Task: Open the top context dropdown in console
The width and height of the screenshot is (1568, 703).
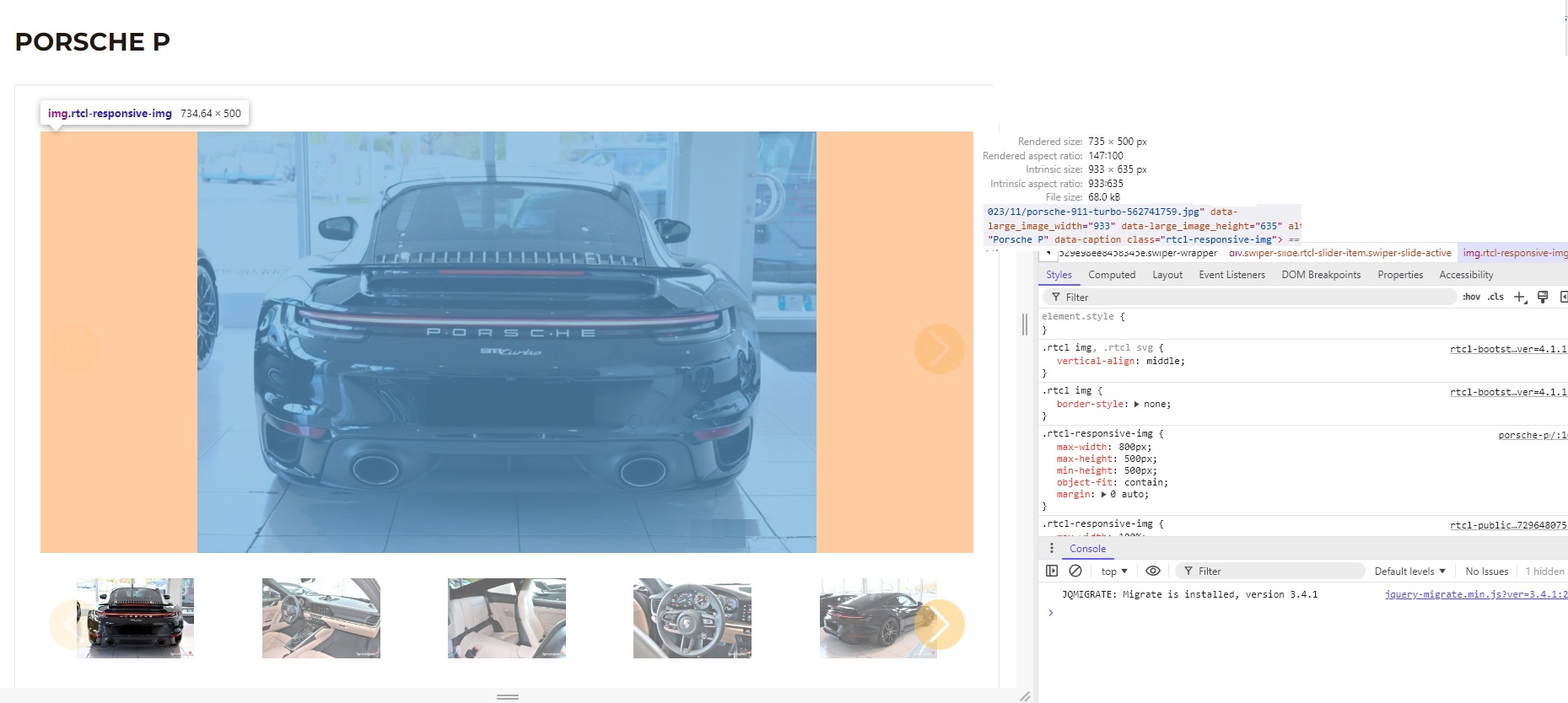Action: (1113, 572)
